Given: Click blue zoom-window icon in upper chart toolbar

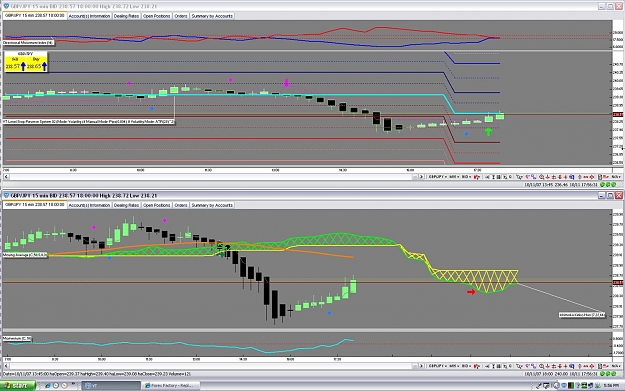Looking at the screenshot, I should (572, 177).
